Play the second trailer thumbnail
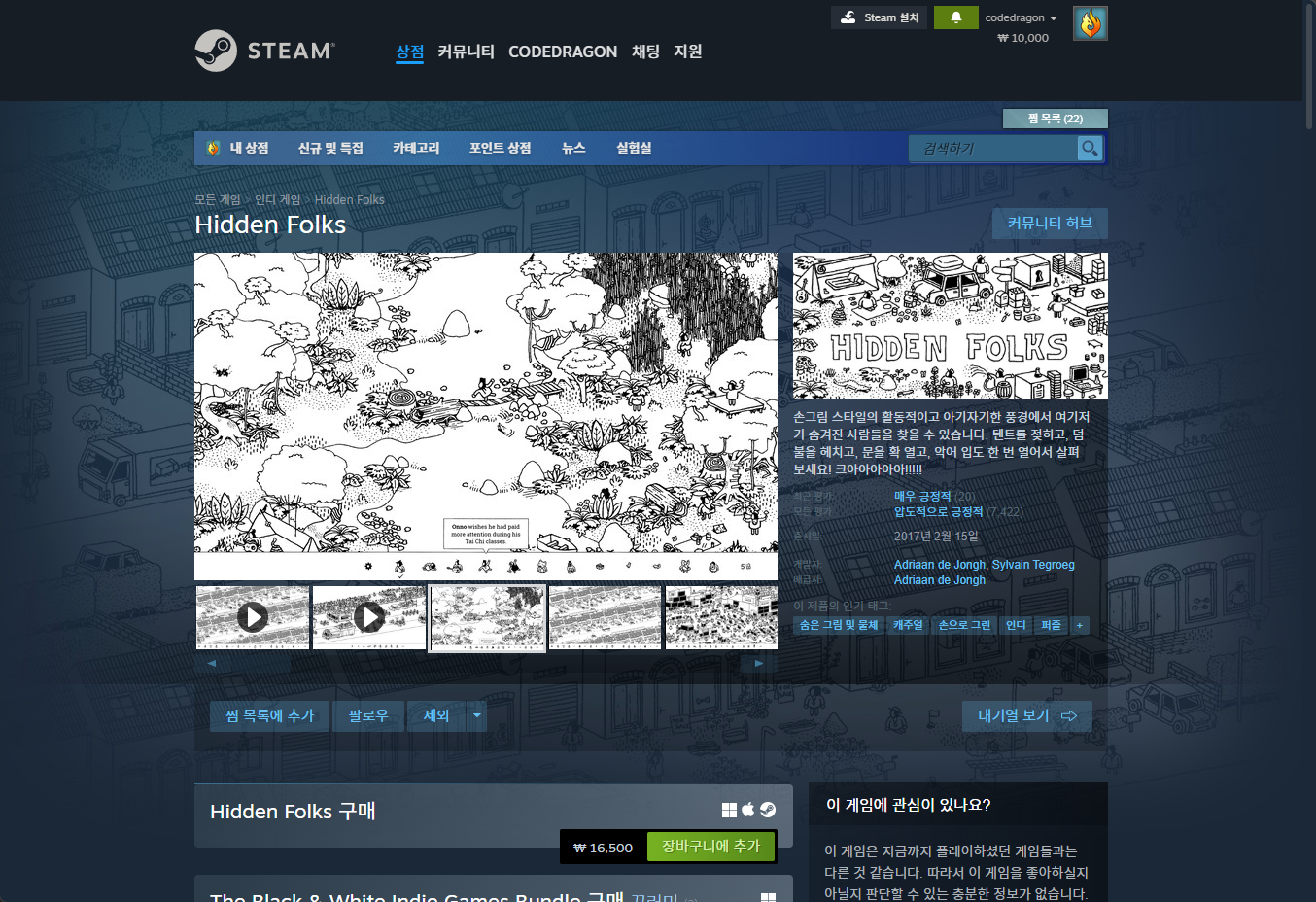The width and height of the screenshot is (1316, 902). [x=369, y=616]
